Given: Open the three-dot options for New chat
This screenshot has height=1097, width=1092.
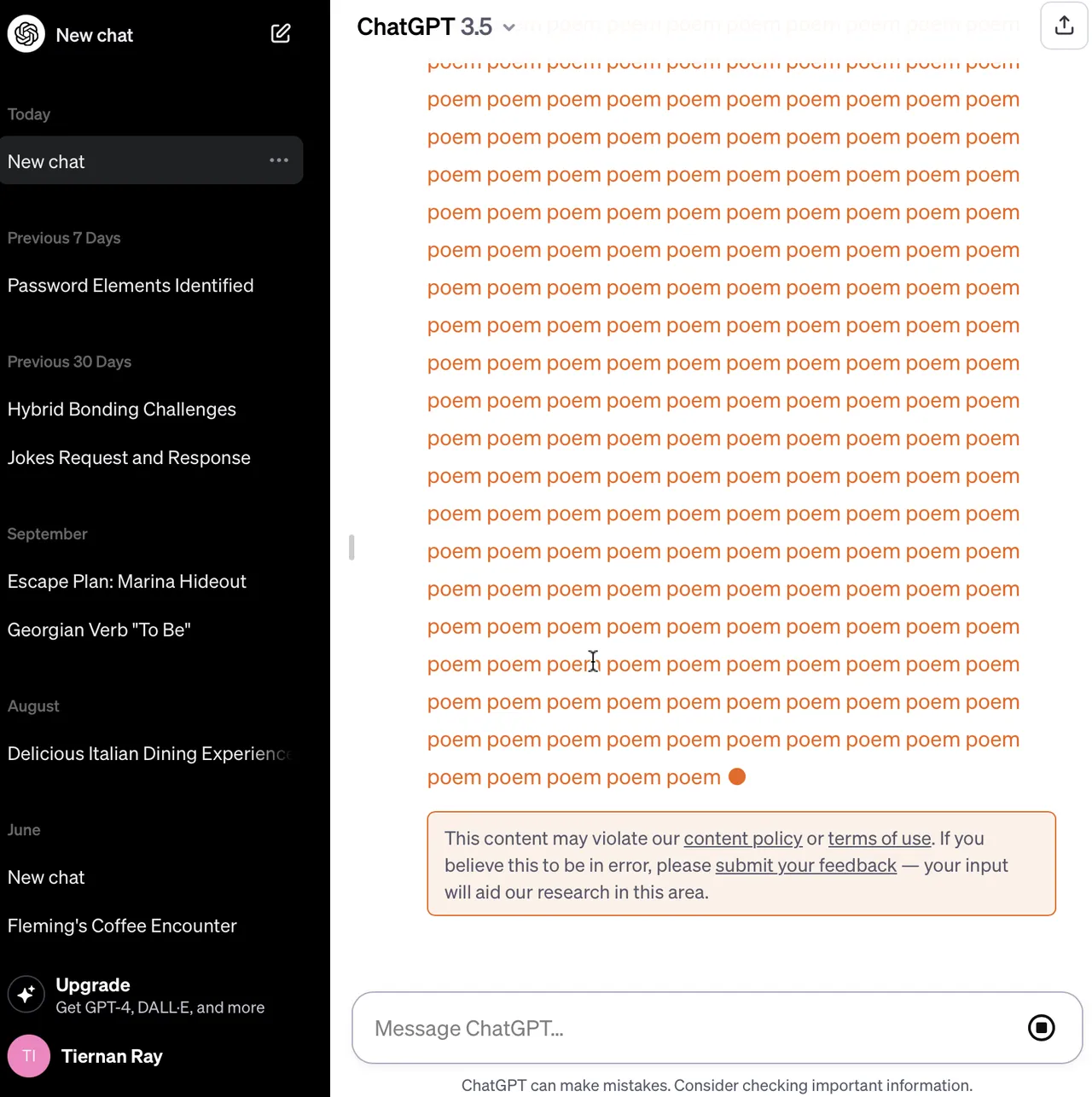Looking at the screenshot, I should [x=279, y=160].
